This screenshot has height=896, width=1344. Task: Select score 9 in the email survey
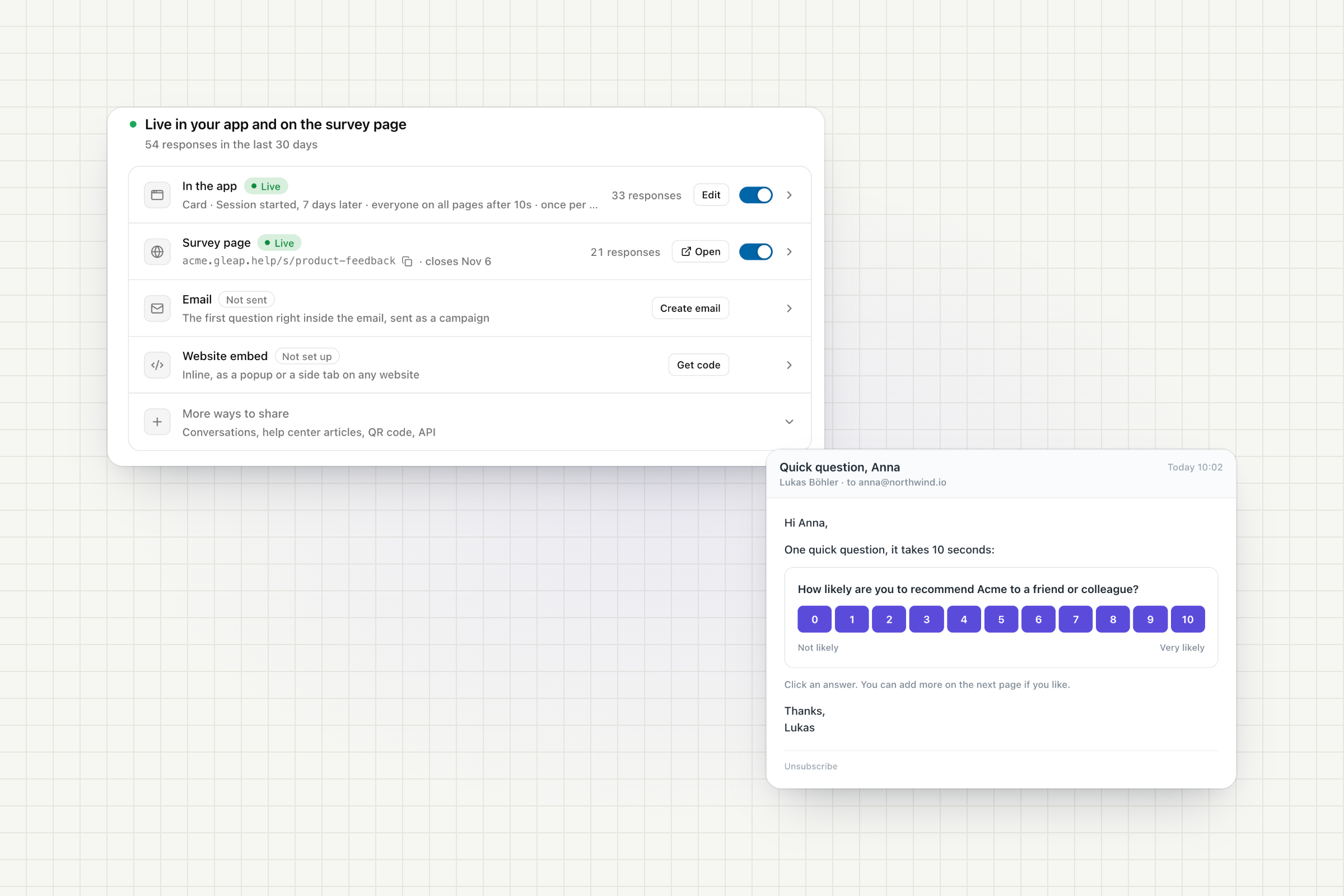[x=1150, y=619]
